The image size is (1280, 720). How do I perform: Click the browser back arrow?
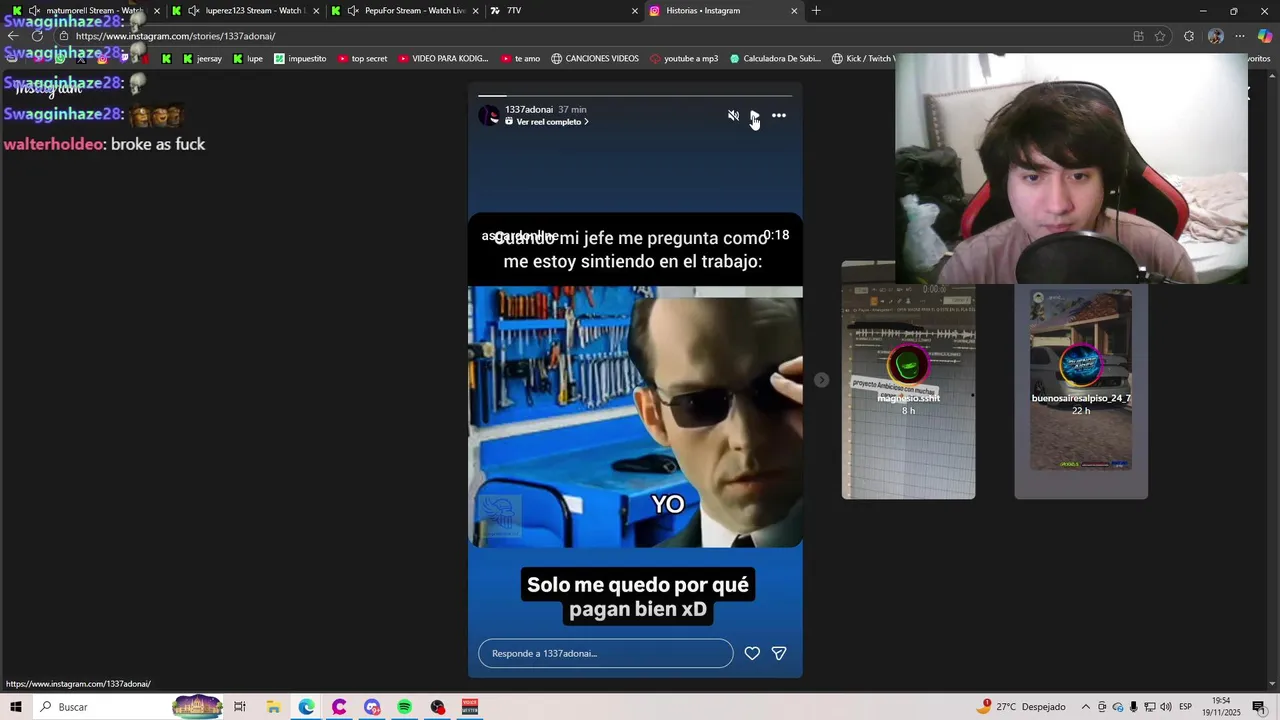(x=14, y=36)
